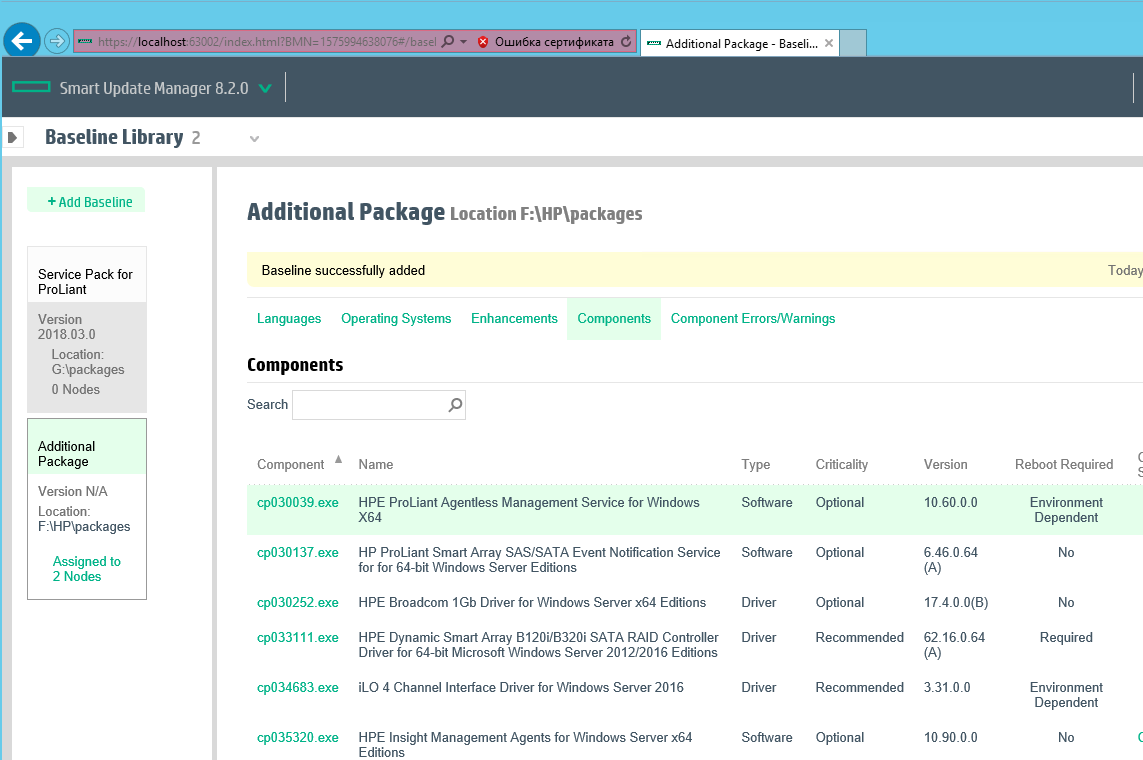Click the browser Forward arrow button

[x=57, y=41]
